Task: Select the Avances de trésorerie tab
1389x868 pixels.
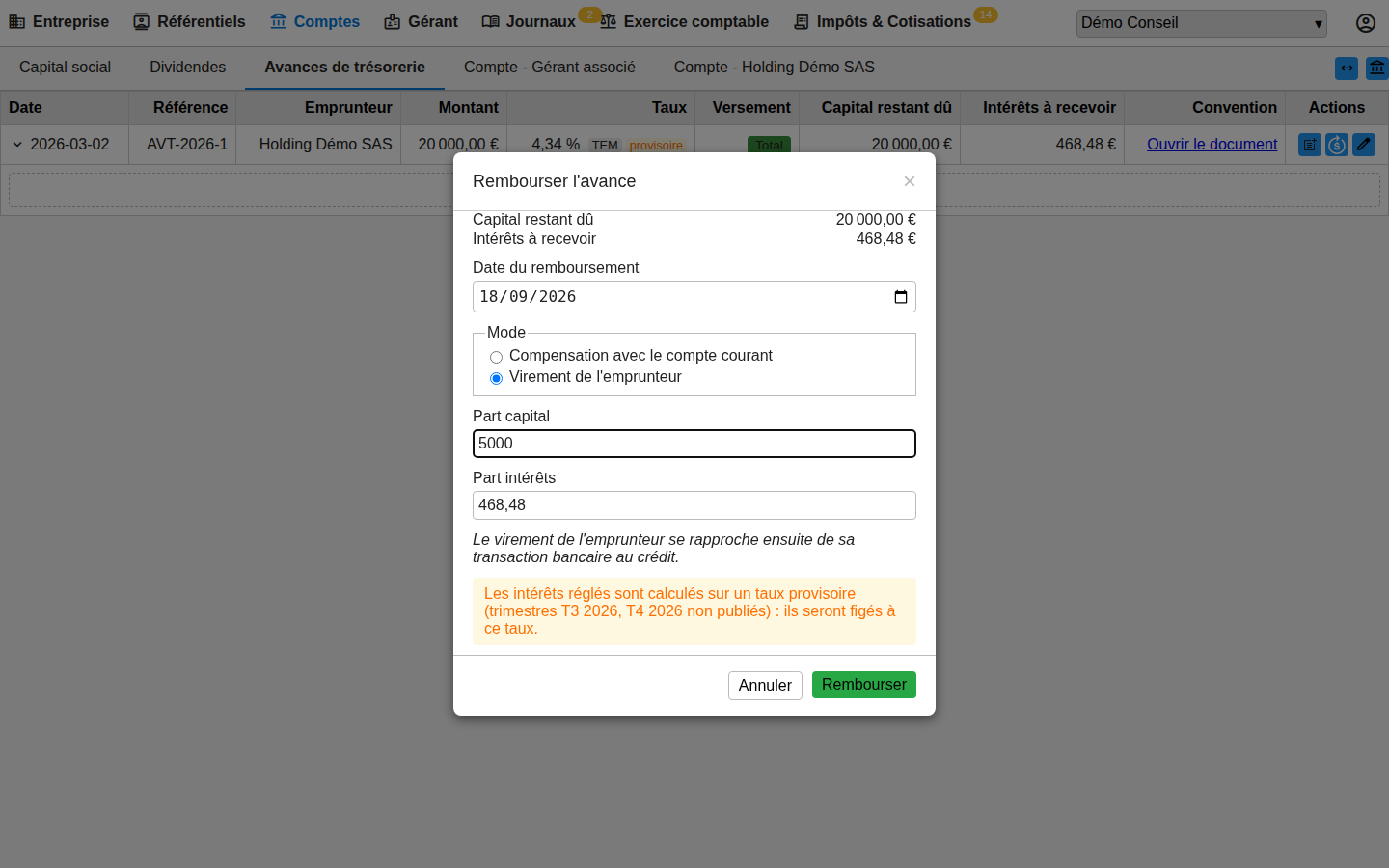Action: pyautogui.click(x=344, y=68)
